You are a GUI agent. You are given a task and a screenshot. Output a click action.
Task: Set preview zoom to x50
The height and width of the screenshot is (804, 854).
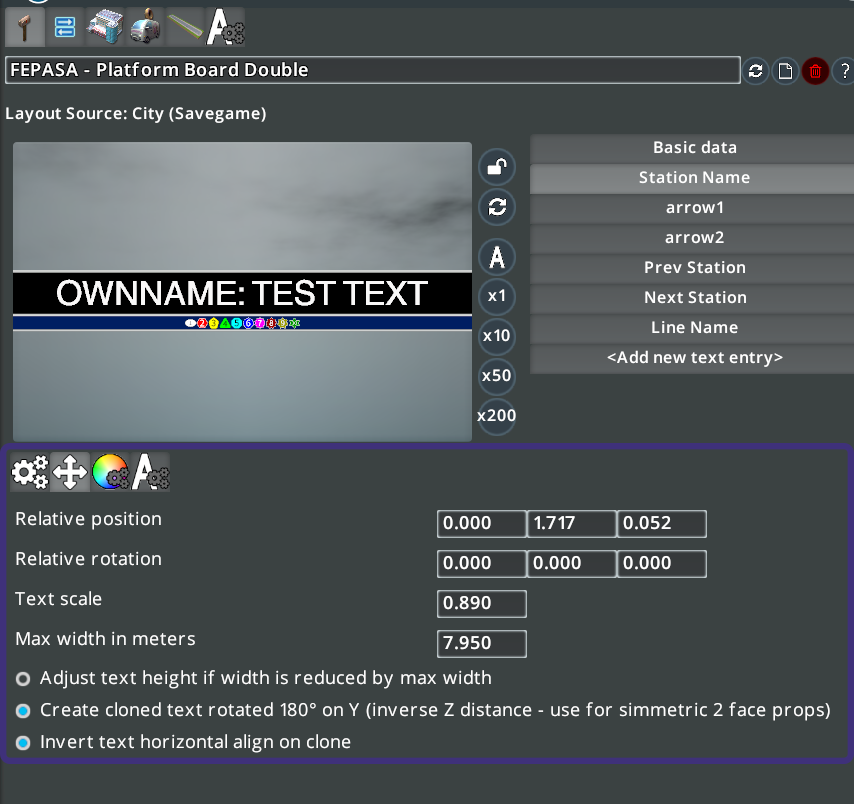[x=497, y=376]
